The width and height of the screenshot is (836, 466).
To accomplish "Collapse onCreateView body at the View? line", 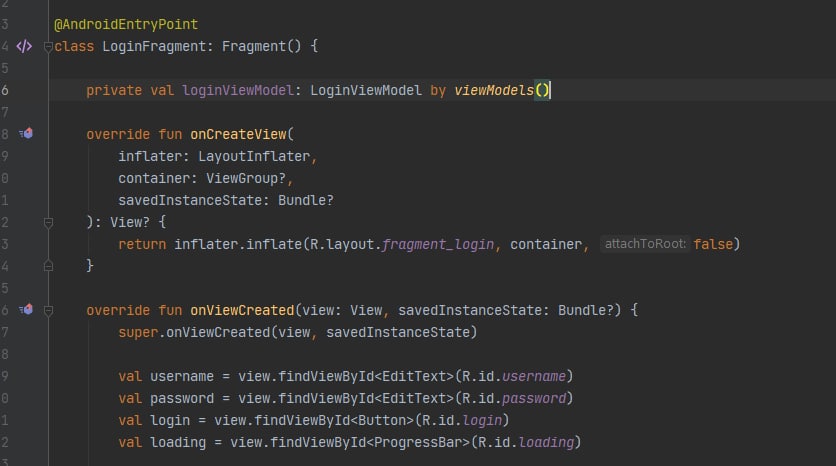I will click(x=48, y=222).
